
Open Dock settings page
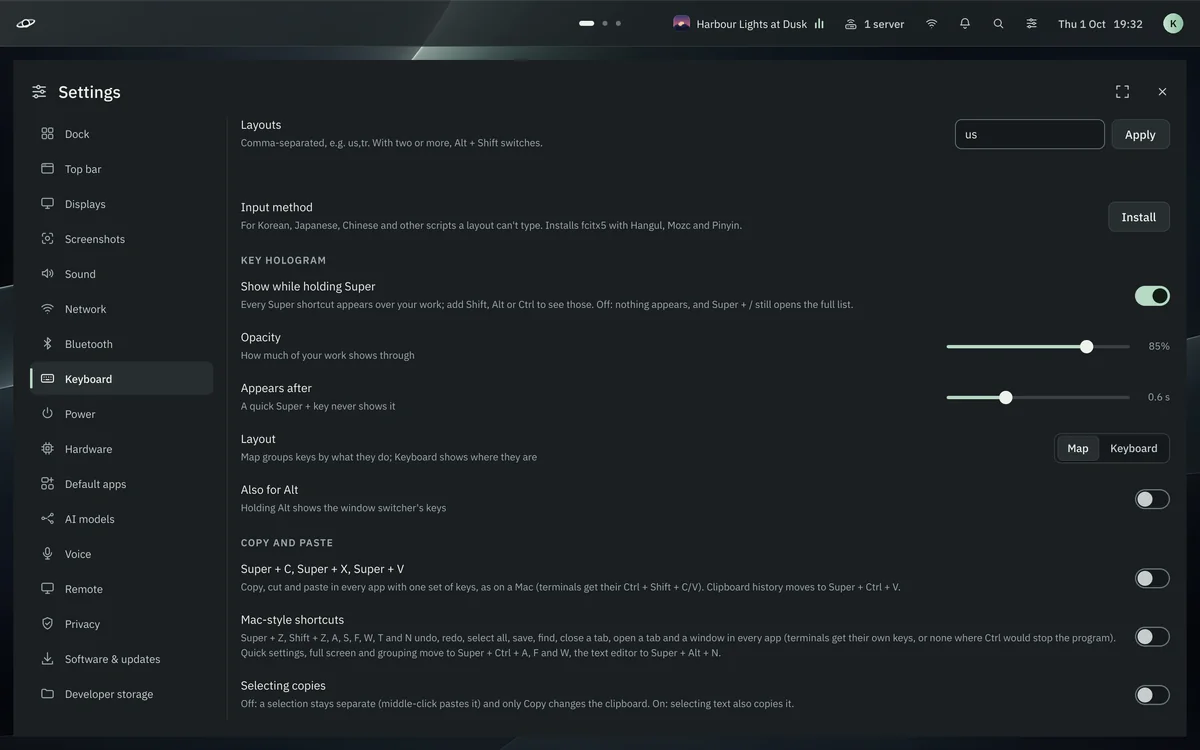[x=121, y=134]
